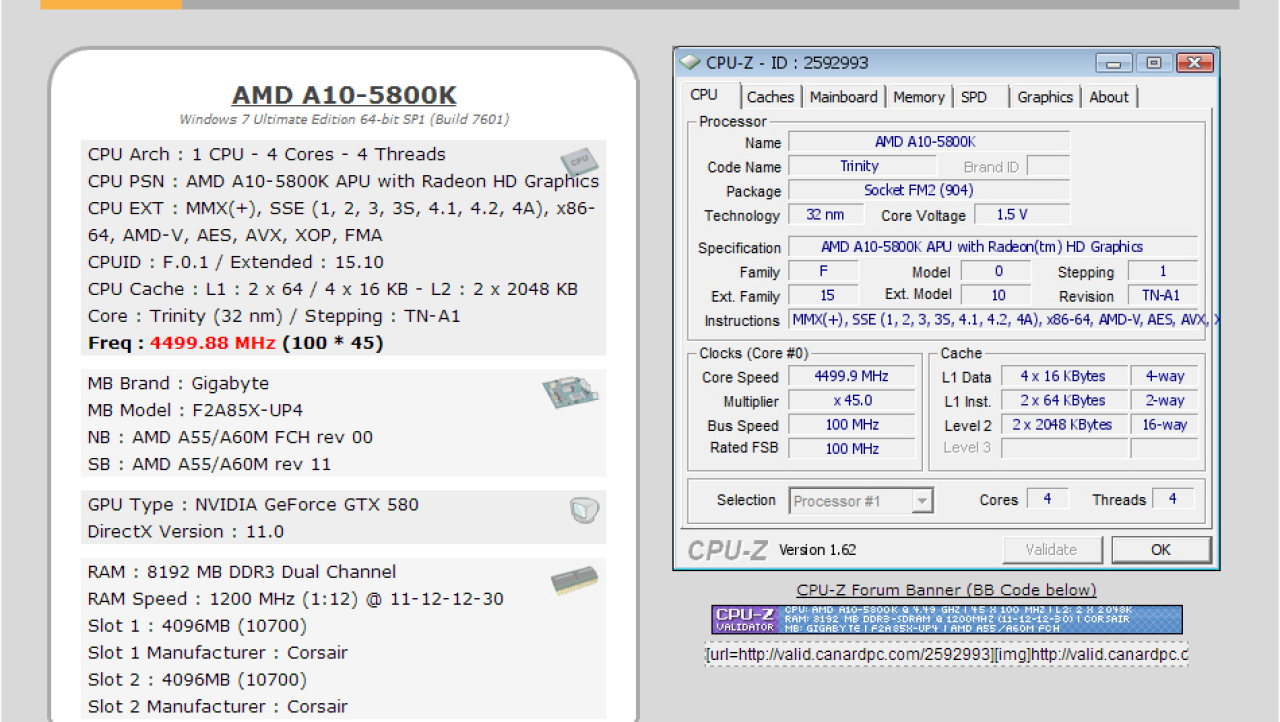
Task: Click the CPU-Z Forum Banner heading
Action: pyautogui.click(x=946, y=590)
